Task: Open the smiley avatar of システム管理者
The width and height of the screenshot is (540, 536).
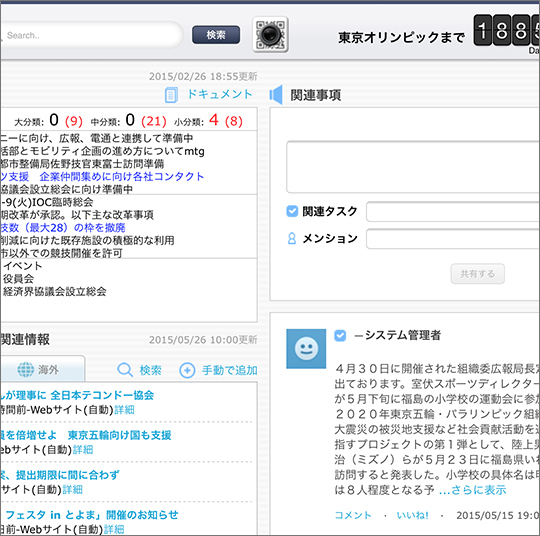Action: (306, 349)
